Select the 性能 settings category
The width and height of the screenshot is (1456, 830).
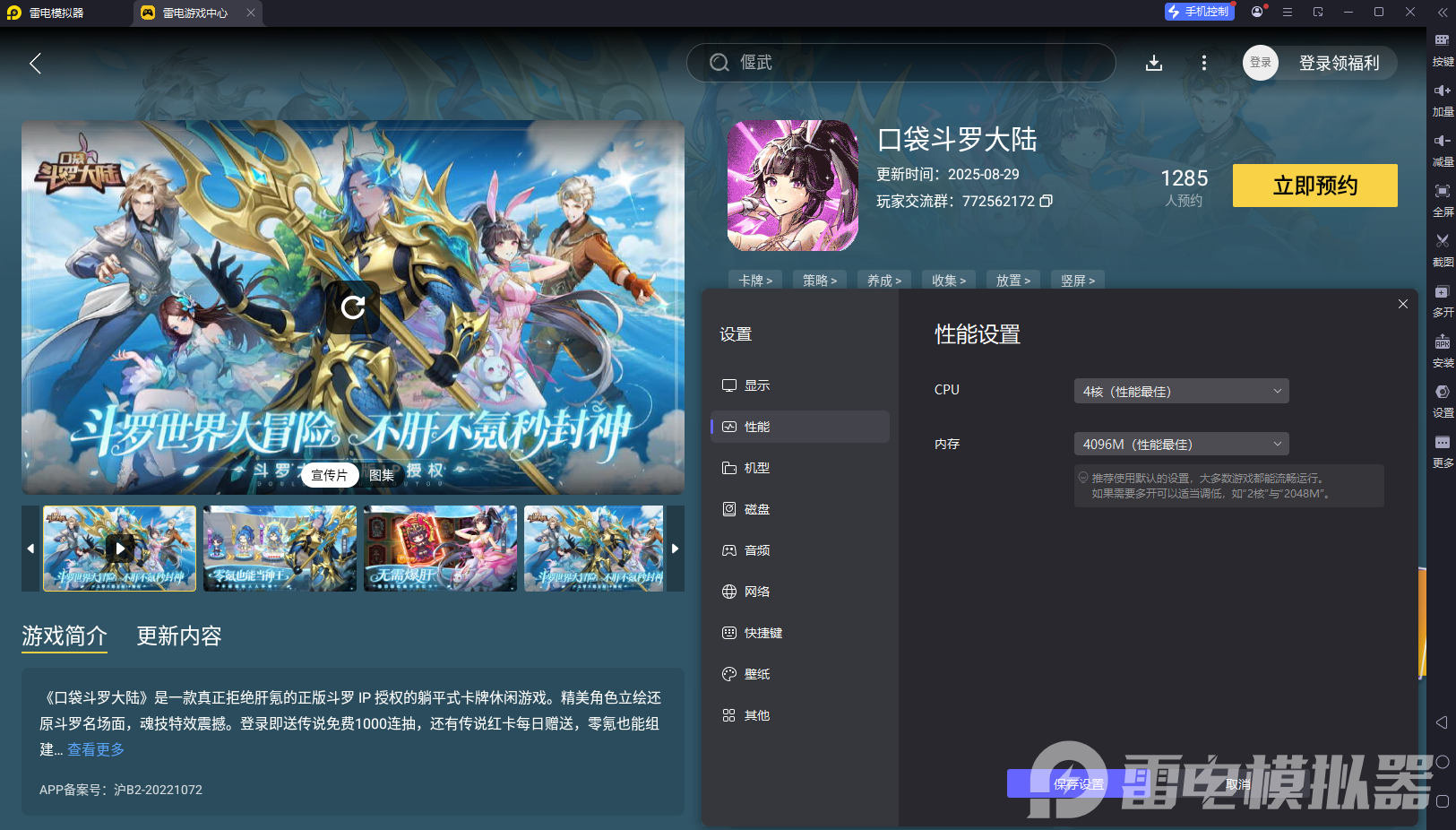pos(800,427)
